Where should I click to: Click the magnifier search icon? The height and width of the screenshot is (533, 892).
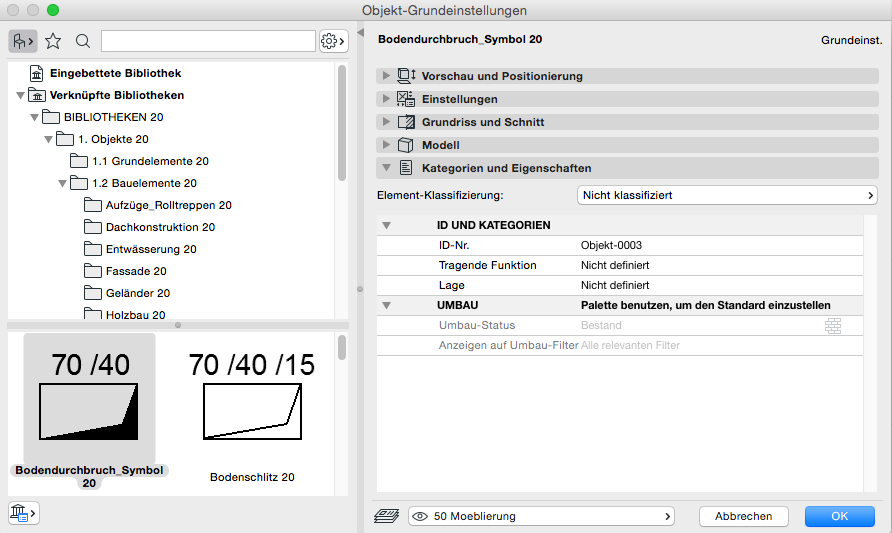pyautogui.click(x=83, y=41)
